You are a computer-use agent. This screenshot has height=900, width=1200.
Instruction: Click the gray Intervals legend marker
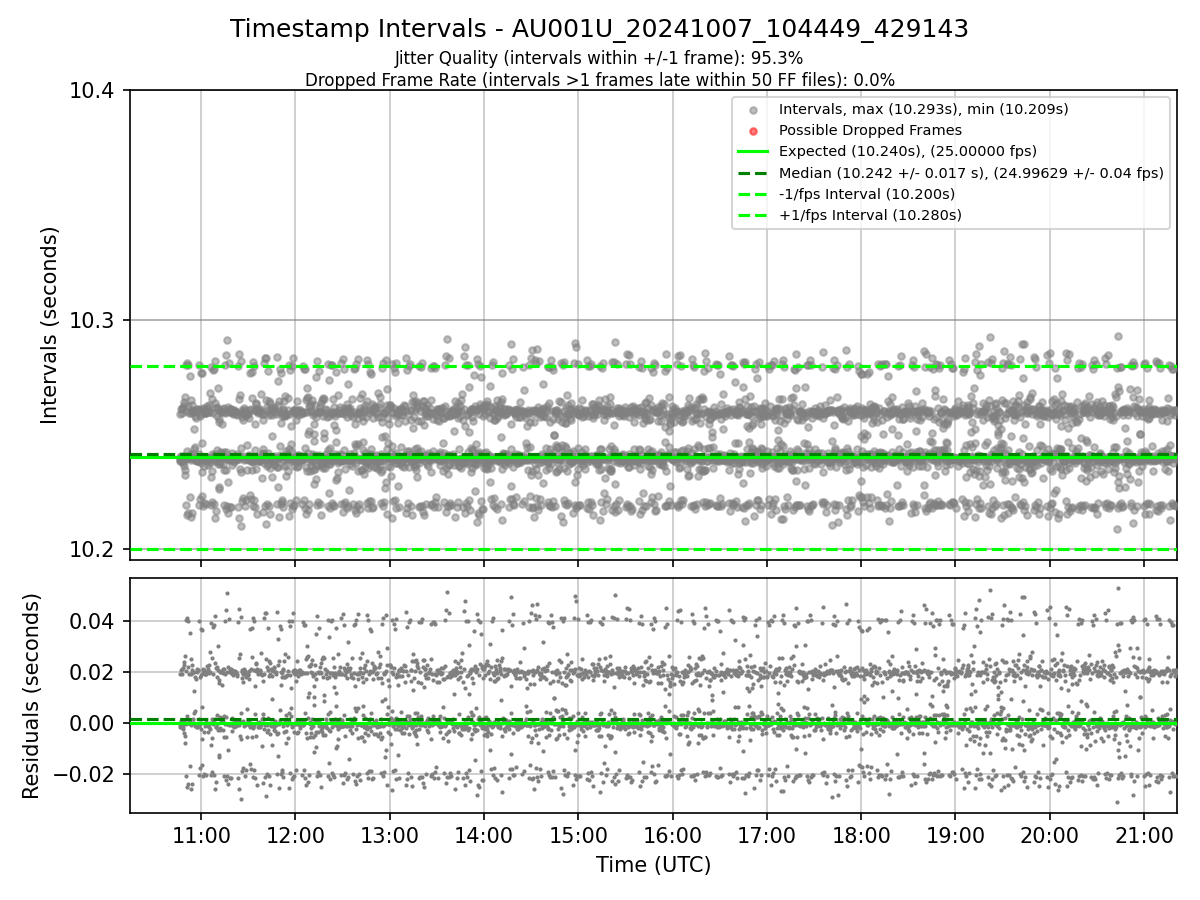coord(754,110)
